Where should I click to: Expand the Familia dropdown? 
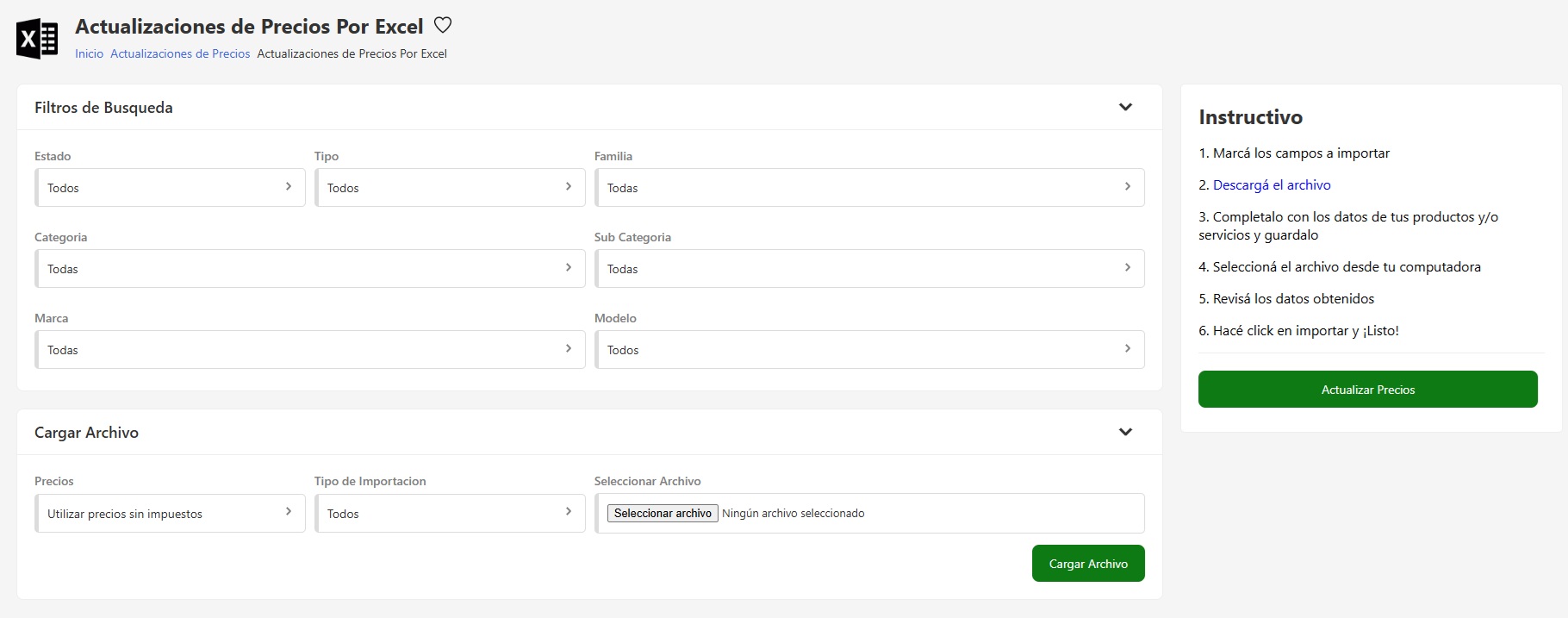869,188
